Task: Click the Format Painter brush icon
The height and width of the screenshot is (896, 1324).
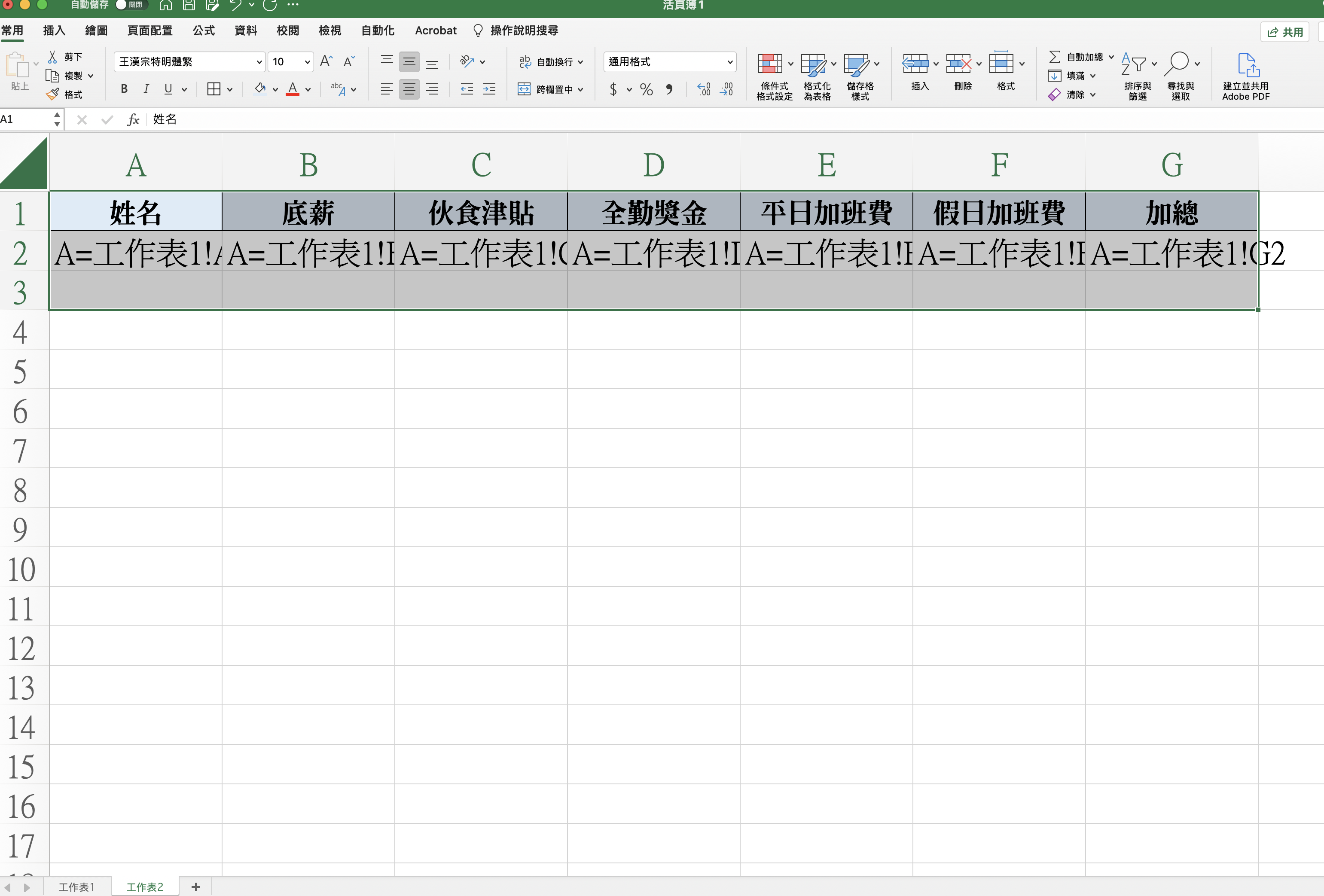Action: point(53,94)
